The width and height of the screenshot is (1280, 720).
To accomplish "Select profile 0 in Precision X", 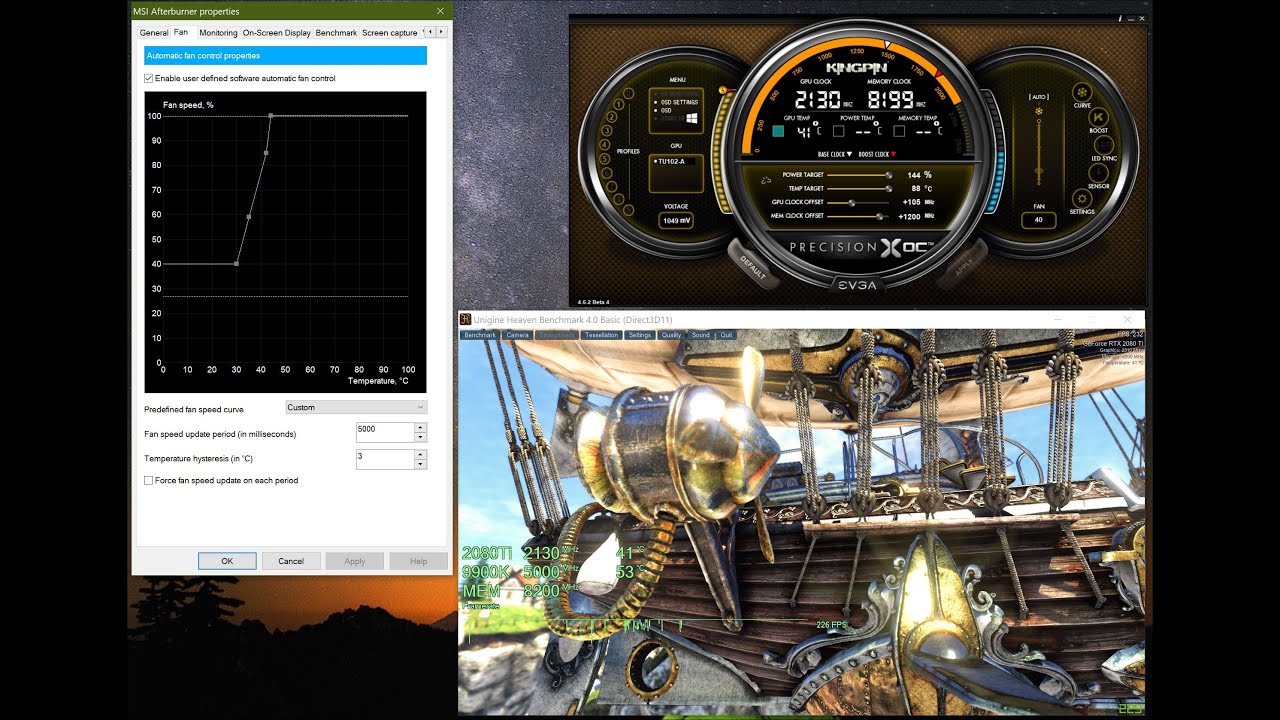I will [x=628, y=93].
